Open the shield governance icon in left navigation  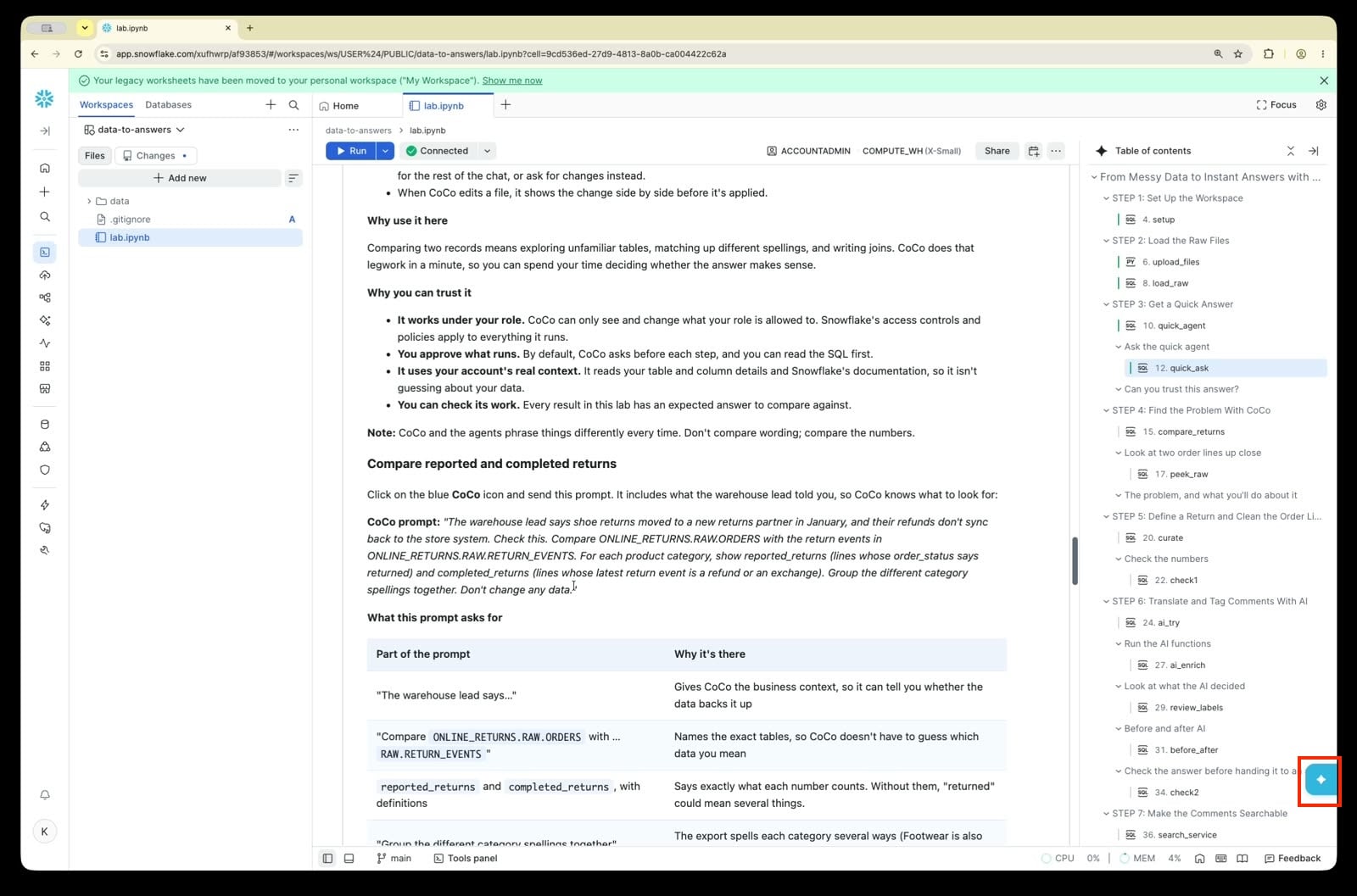click(x=45, y=470)
